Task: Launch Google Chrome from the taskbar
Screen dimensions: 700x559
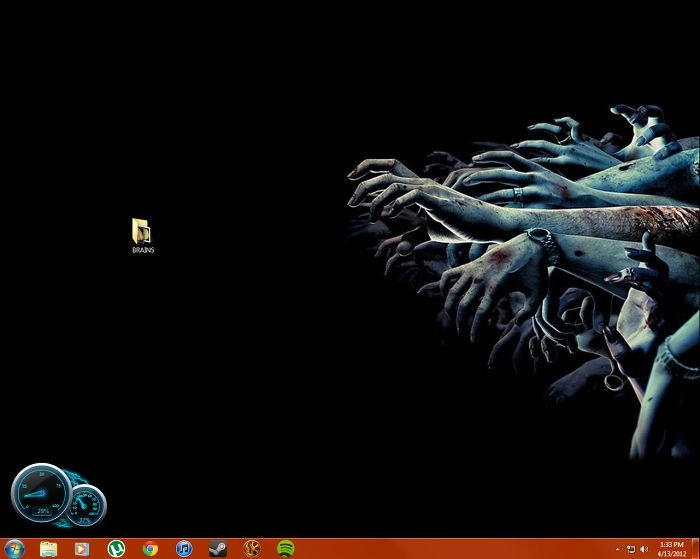Action: tap(150, 548)
